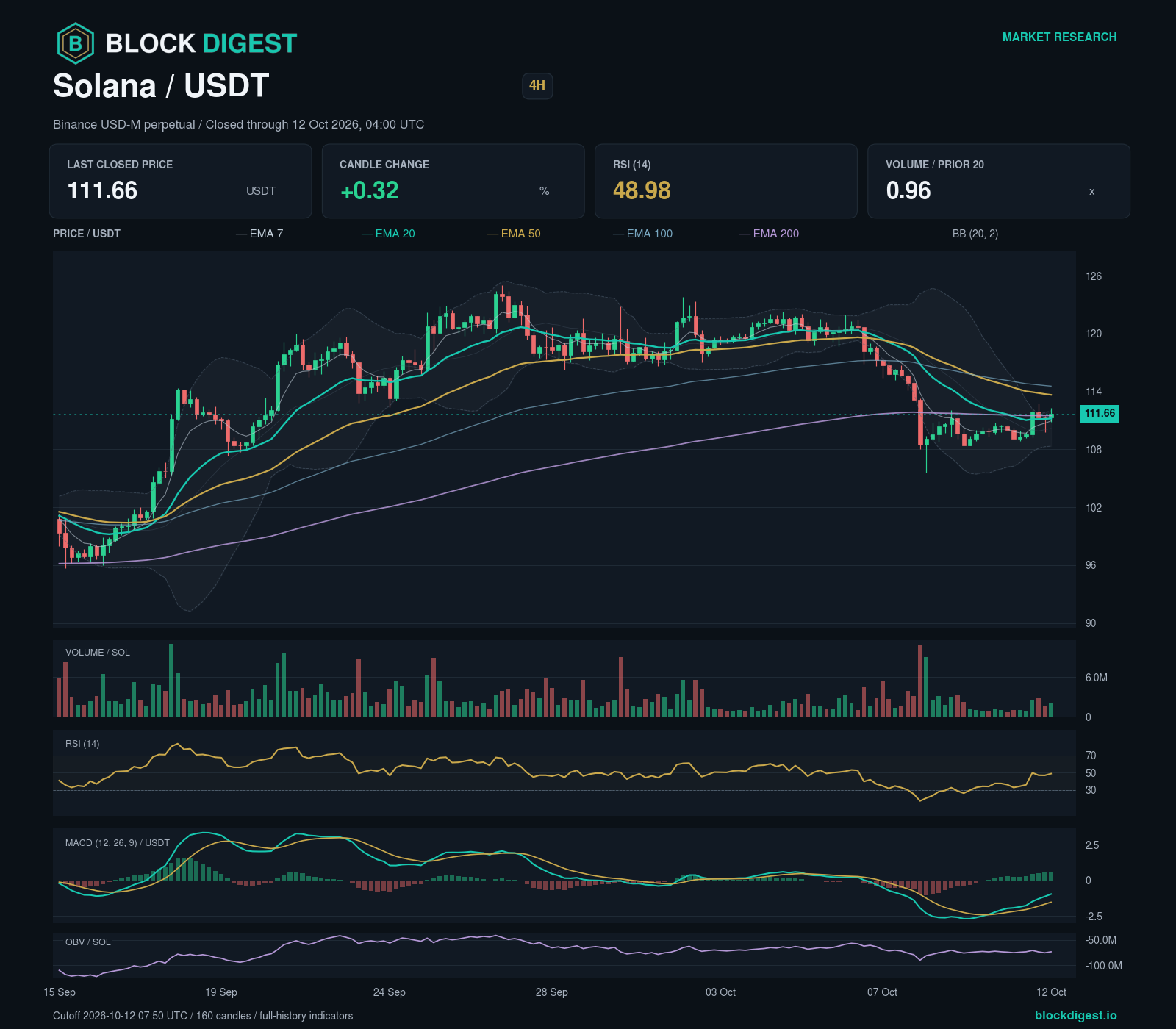Viewport: 1176px width, 1029px height.
Task: Open the MARKET RESEARCH link
Action: pos(1059,37)
